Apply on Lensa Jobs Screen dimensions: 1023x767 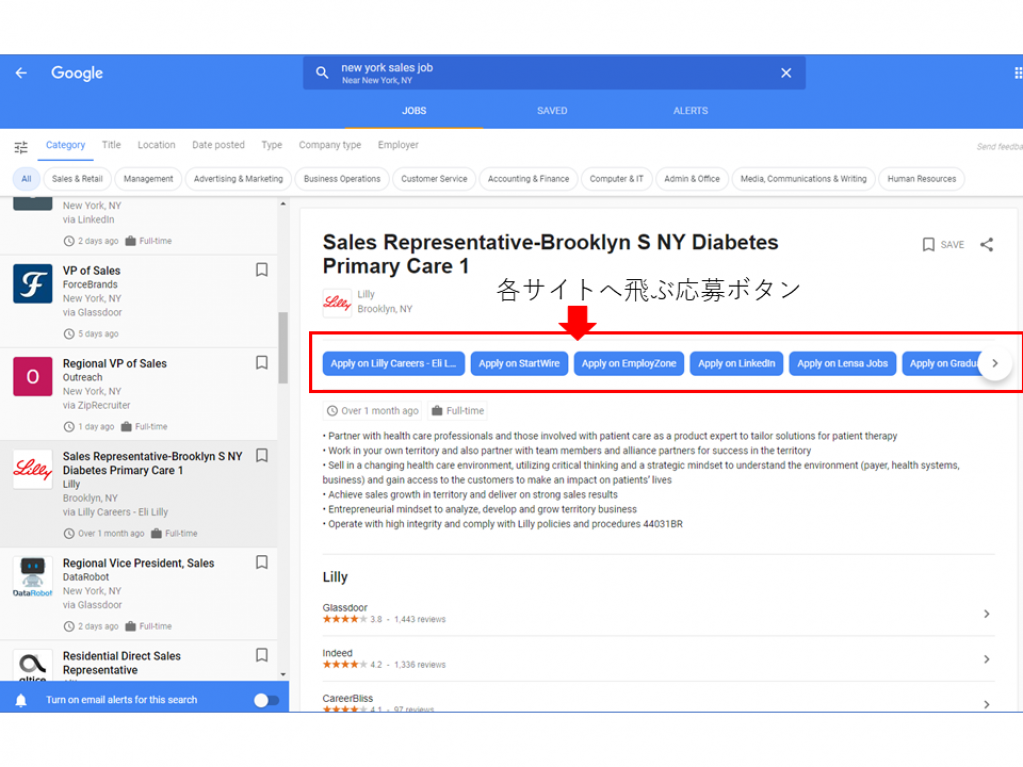pyautogui.click(x=842, y=363)
